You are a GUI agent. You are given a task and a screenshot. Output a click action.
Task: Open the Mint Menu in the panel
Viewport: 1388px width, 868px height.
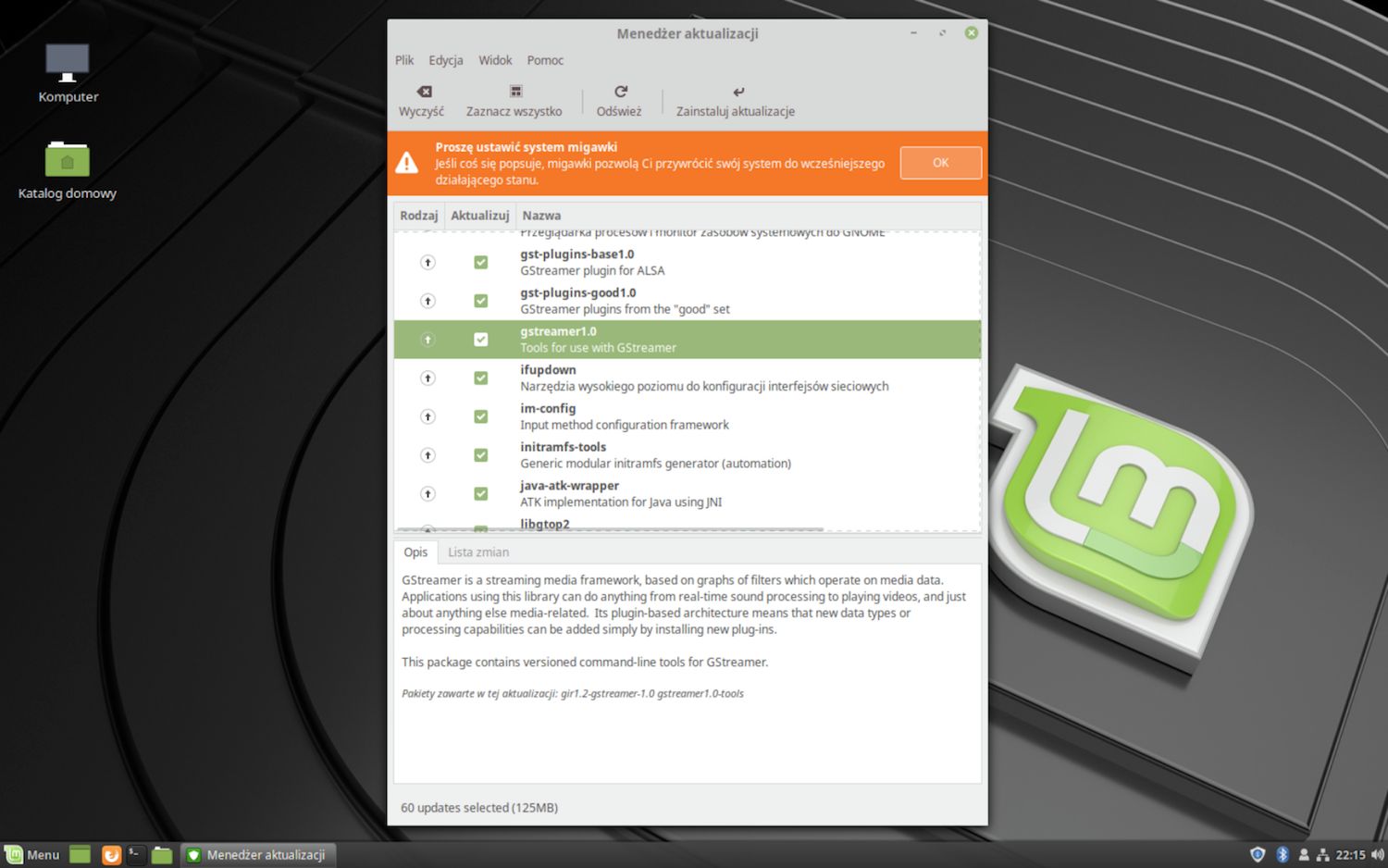click(x=32, y=855)
